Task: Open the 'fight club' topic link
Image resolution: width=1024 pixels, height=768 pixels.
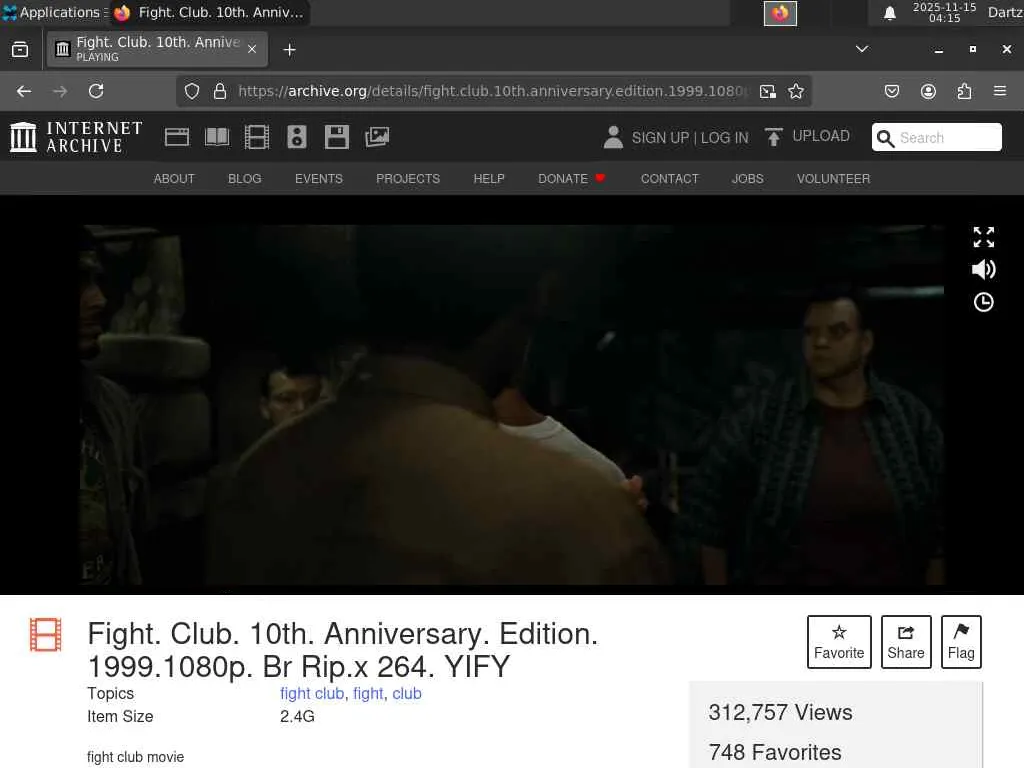Action: pyautogui.click(x=312, y=694)
